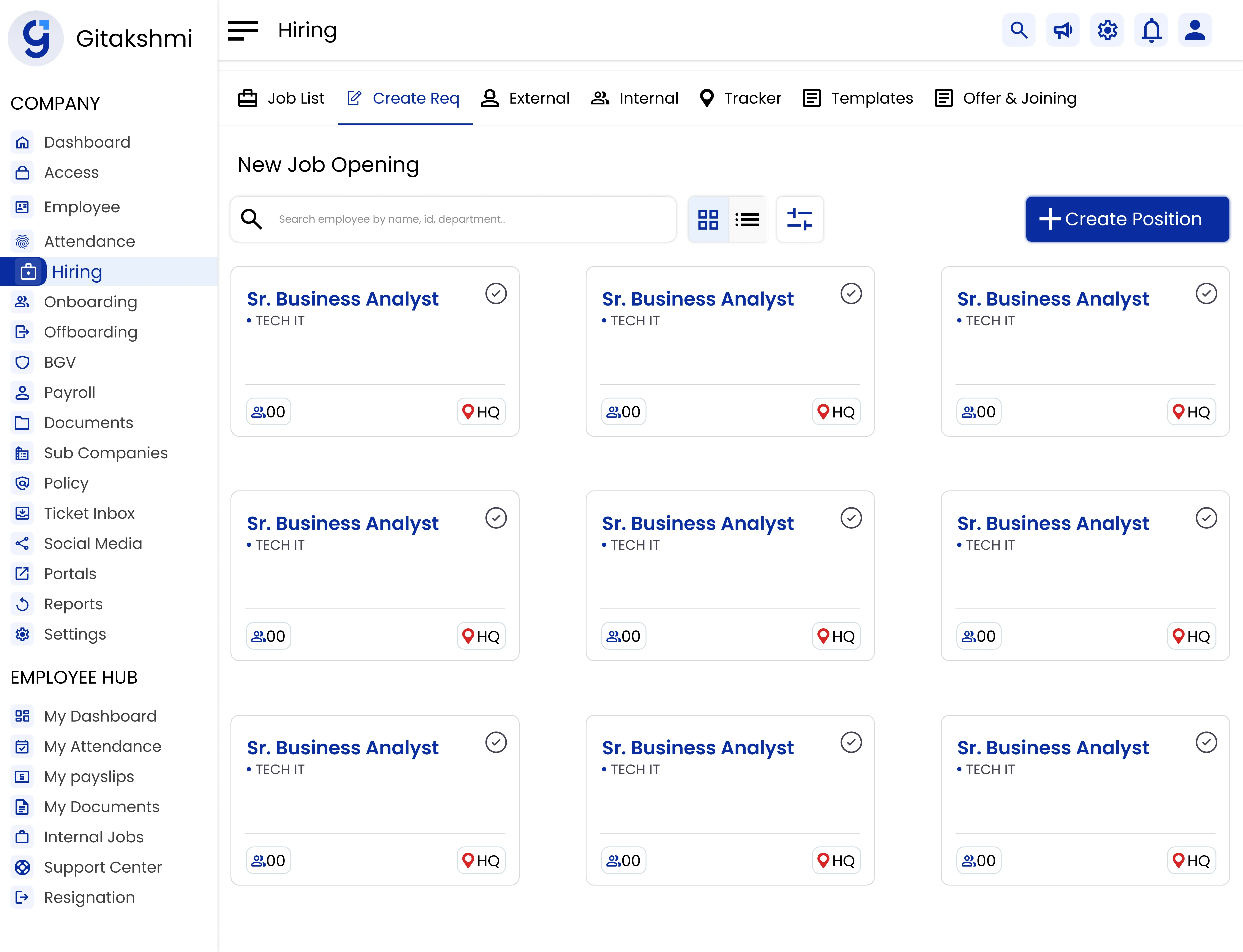Toggle check circle on top-left job card
Screen dimensions: 1243x952
point(496,293)
